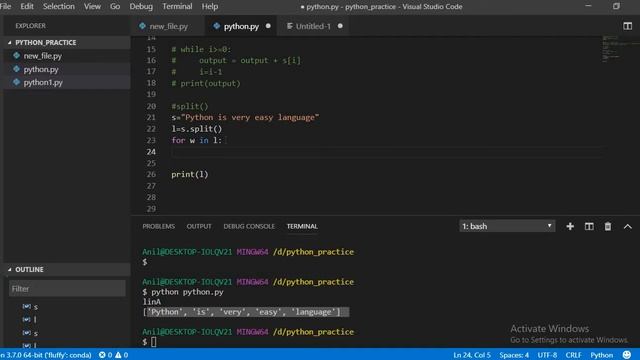Screen dimensions: 640x360
Task: Kill terminal with trash icon
Action: (608, 227)
